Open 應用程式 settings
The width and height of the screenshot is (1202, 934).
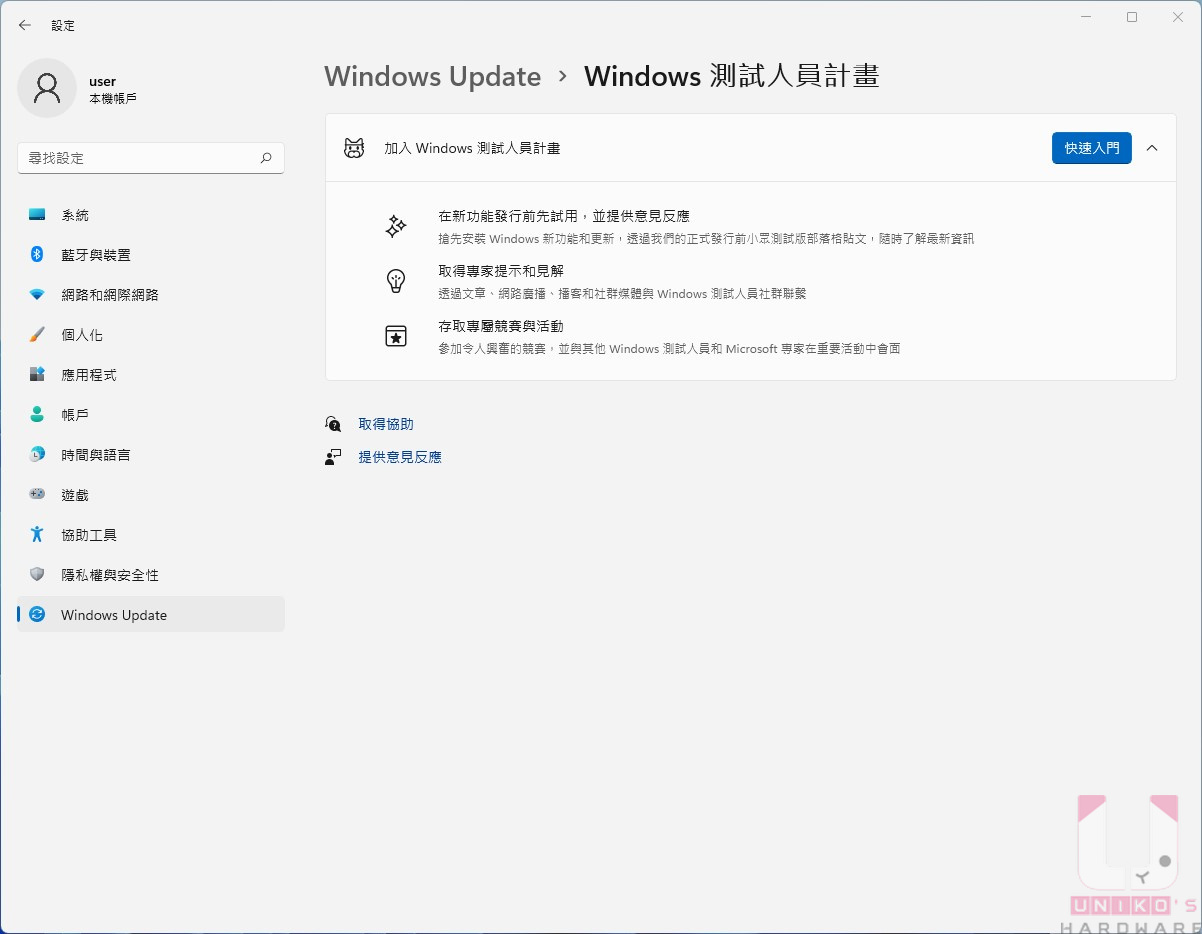pos(151,375)
